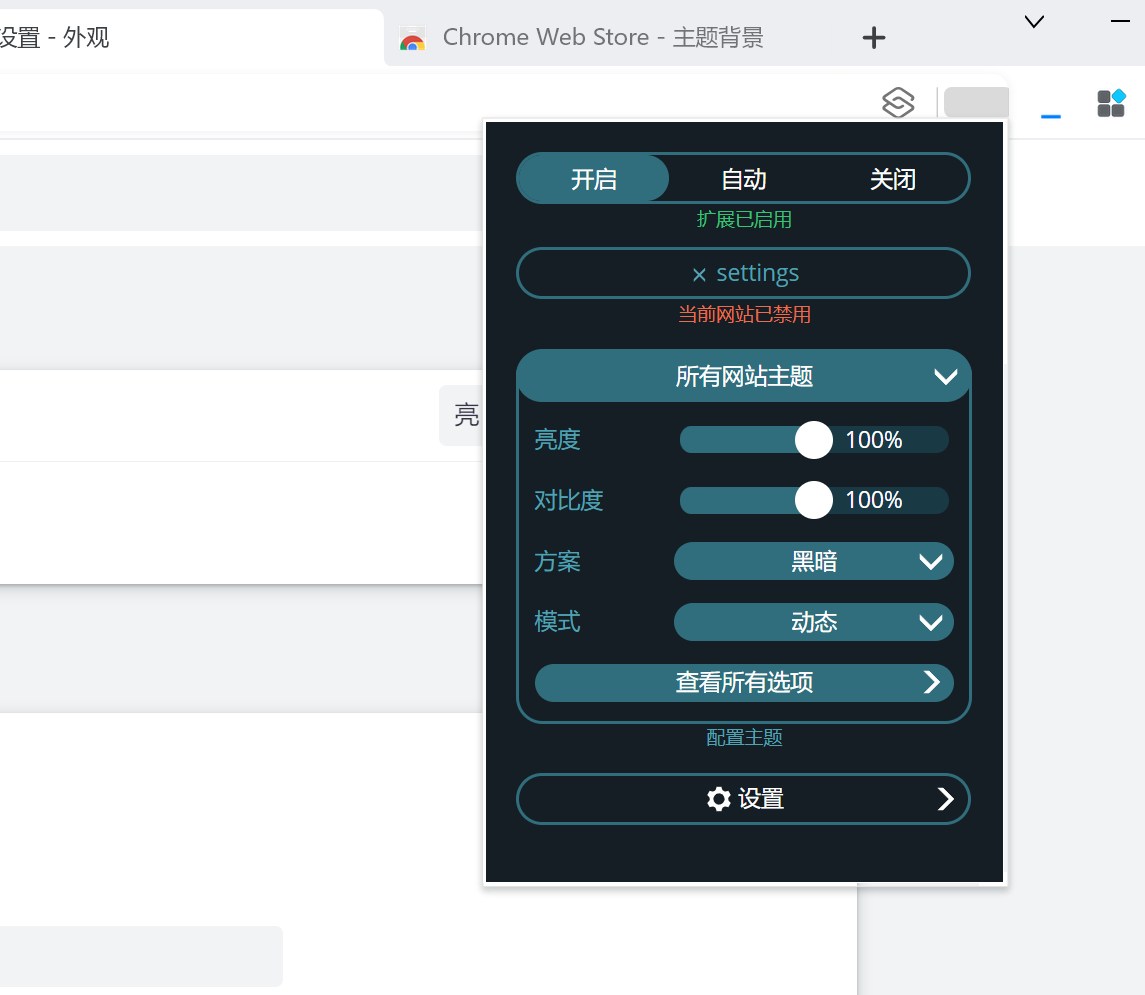The height and width of the screenshot is (995, 1145).
Task: Switch to the 设置 - 外观 tab
Action: click(190, 38)
